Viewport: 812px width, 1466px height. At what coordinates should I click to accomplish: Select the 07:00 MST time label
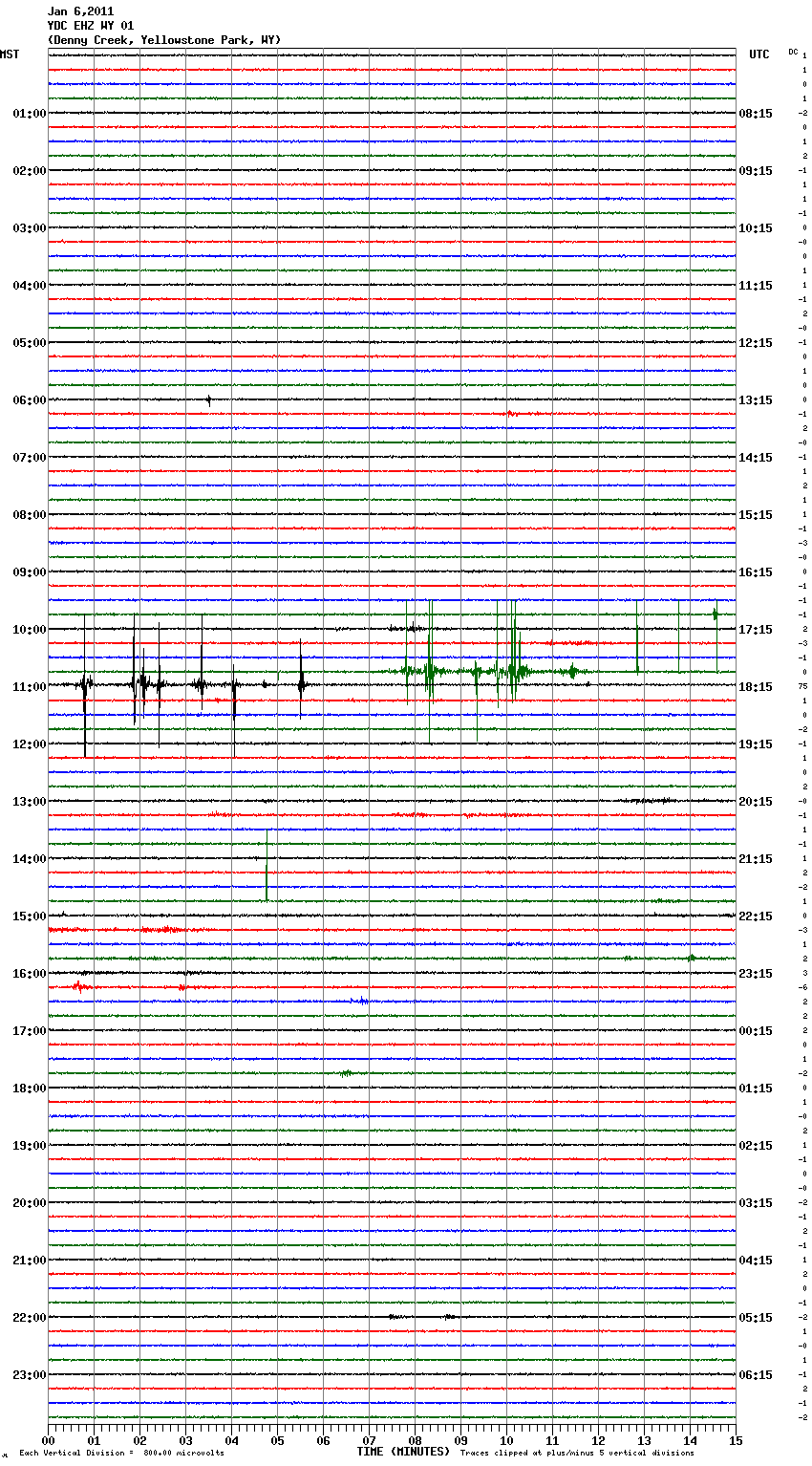point(30,458)
